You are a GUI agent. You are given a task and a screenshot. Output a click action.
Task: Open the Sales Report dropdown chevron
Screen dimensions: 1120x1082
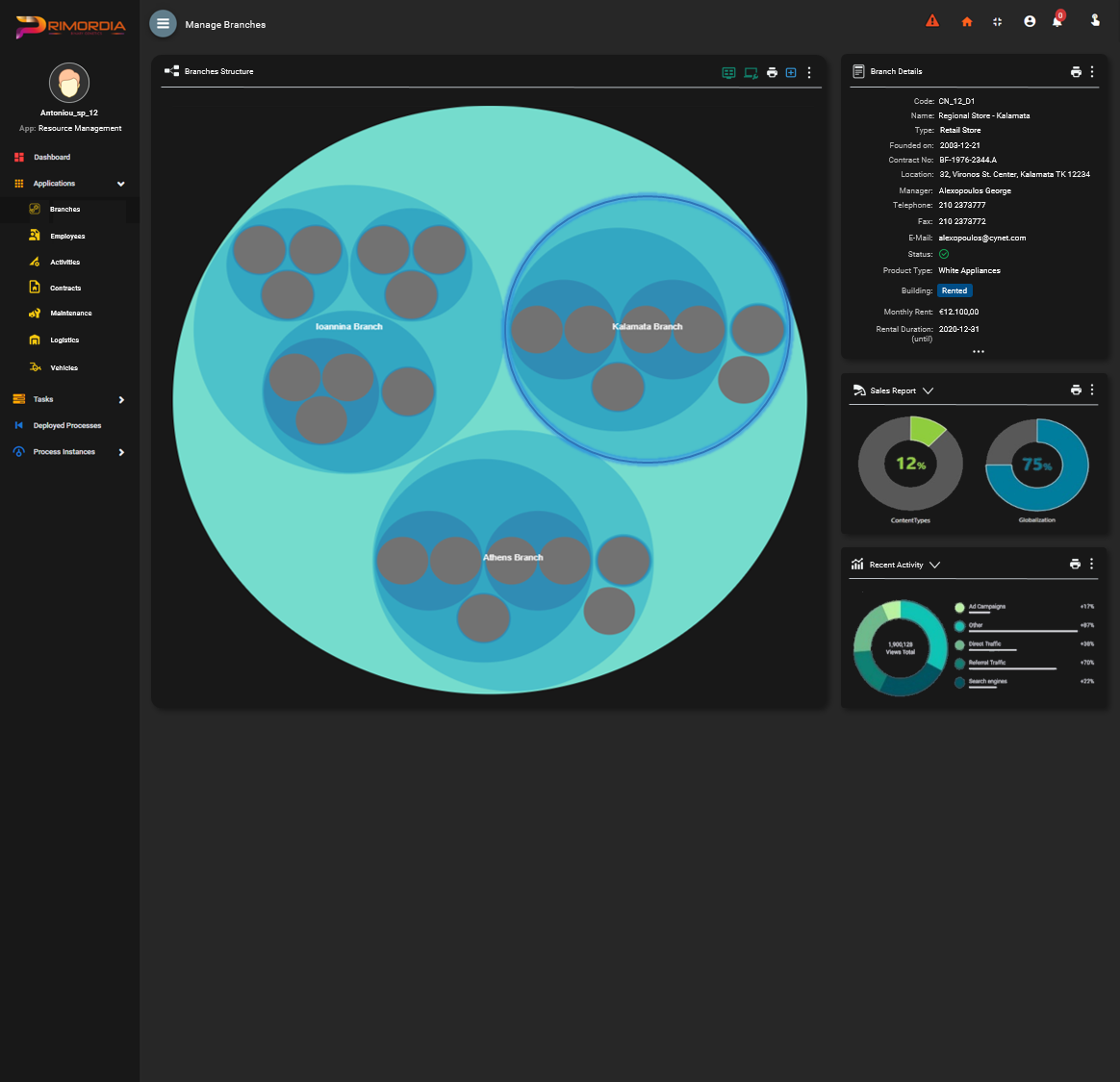928,391
